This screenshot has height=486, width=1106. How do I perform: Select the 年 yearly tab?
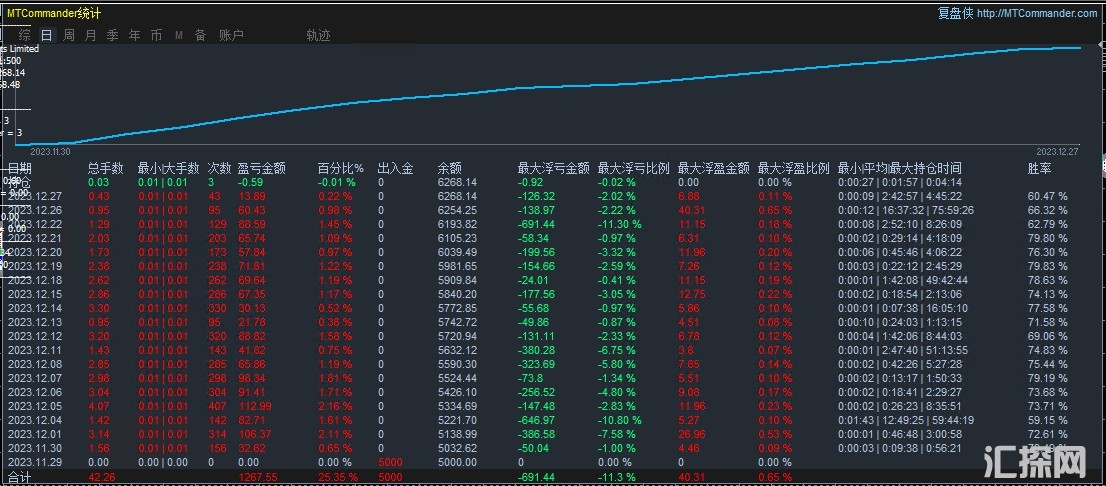pos(134,35)
